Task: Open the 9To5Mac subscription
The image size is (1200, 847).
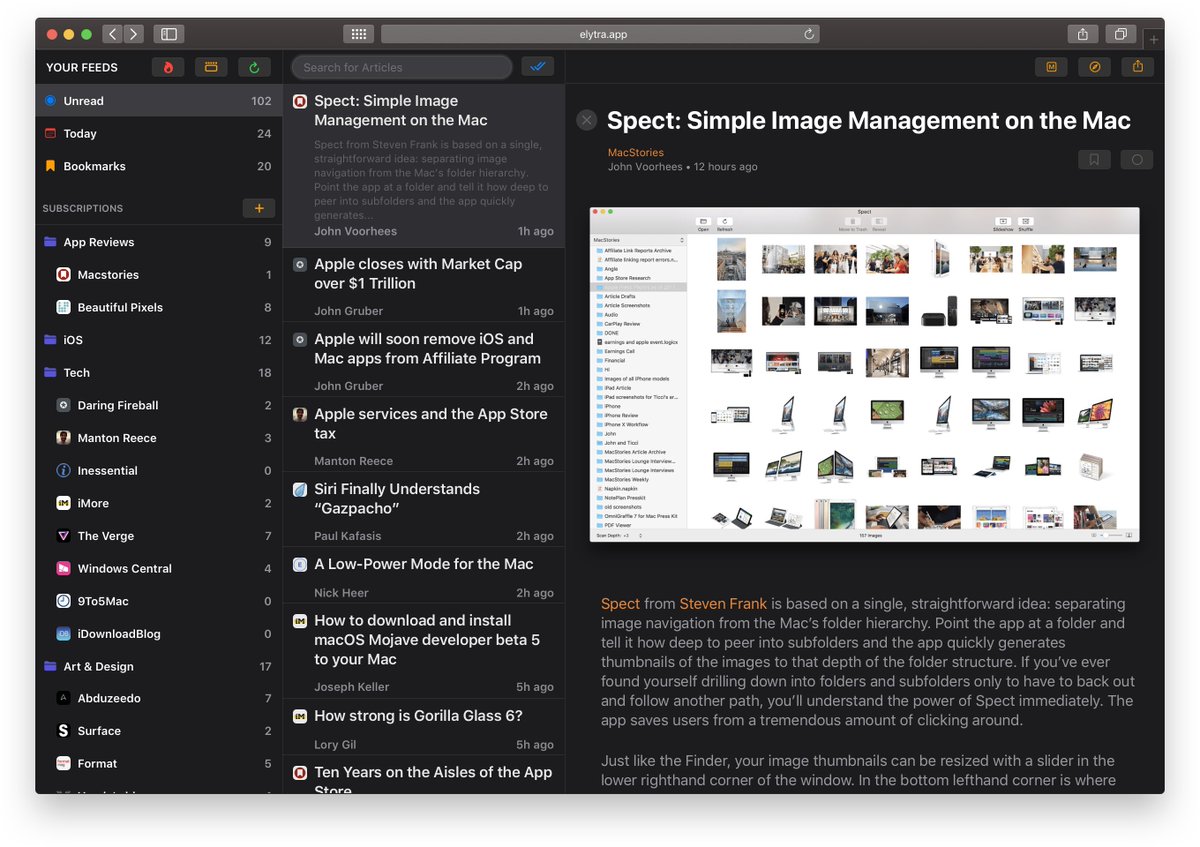Action: [159, 601]
